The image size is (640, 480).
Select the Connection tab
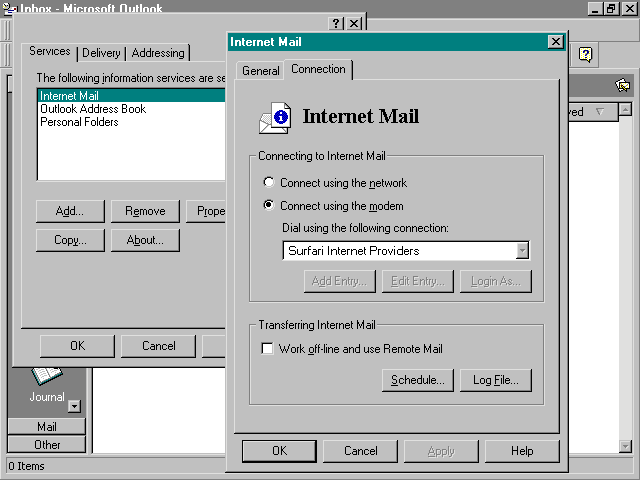[318, 69]
